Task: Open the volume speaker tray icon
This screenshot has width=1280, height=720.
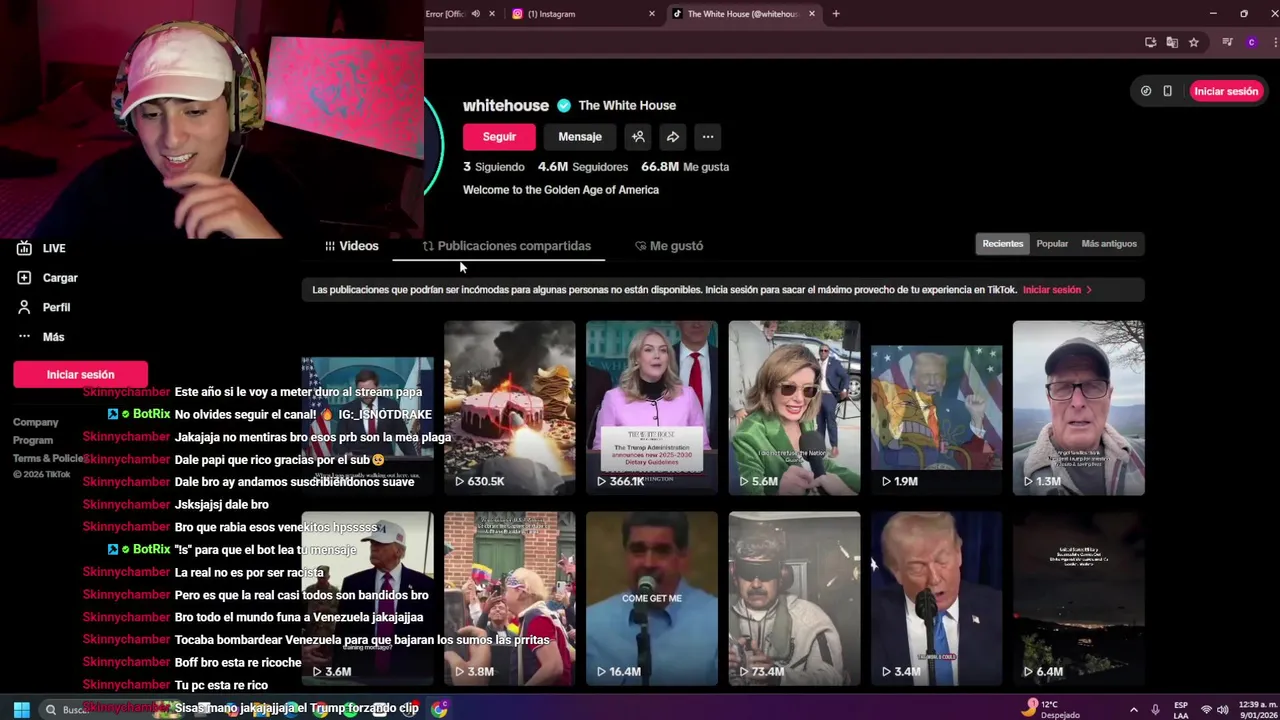Action: 1225,710
